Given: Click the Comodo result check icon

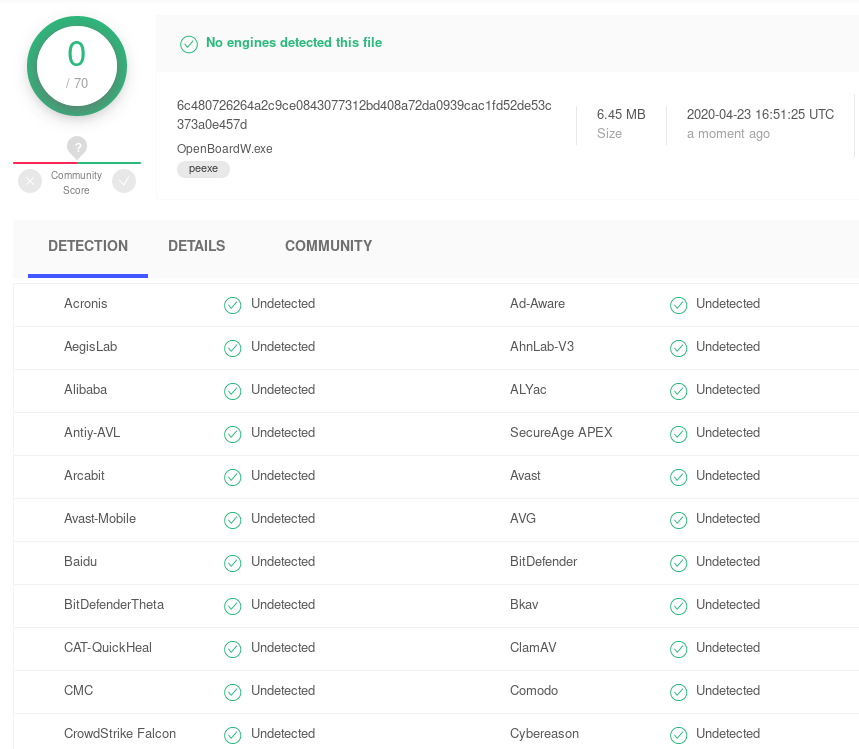Looking at the screenshot, I should pyautogui.click(x=679, y=692).
